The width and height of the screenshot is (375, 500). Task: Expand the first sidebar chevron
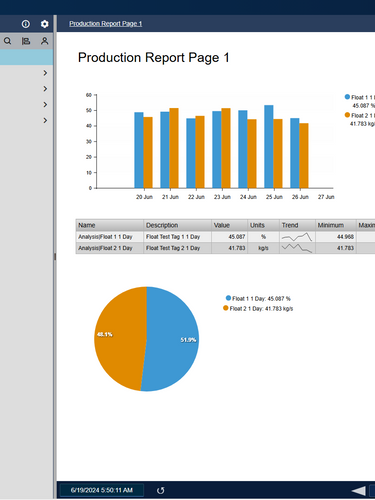(x=45, y=73)
